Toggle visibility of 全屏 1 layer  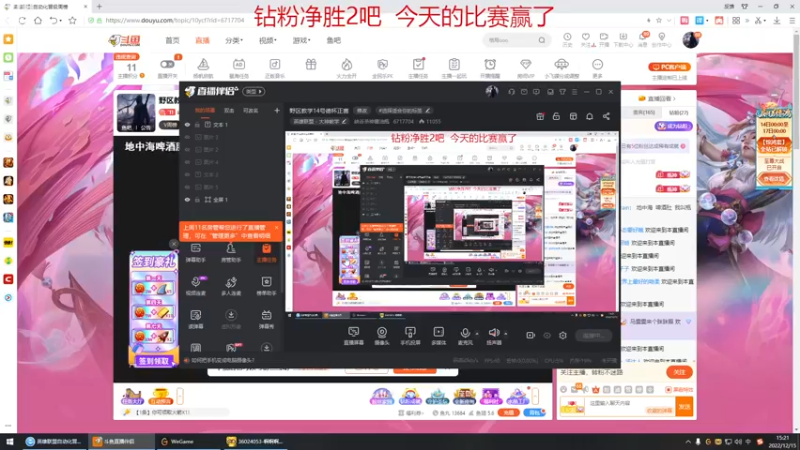click(187, 199)
